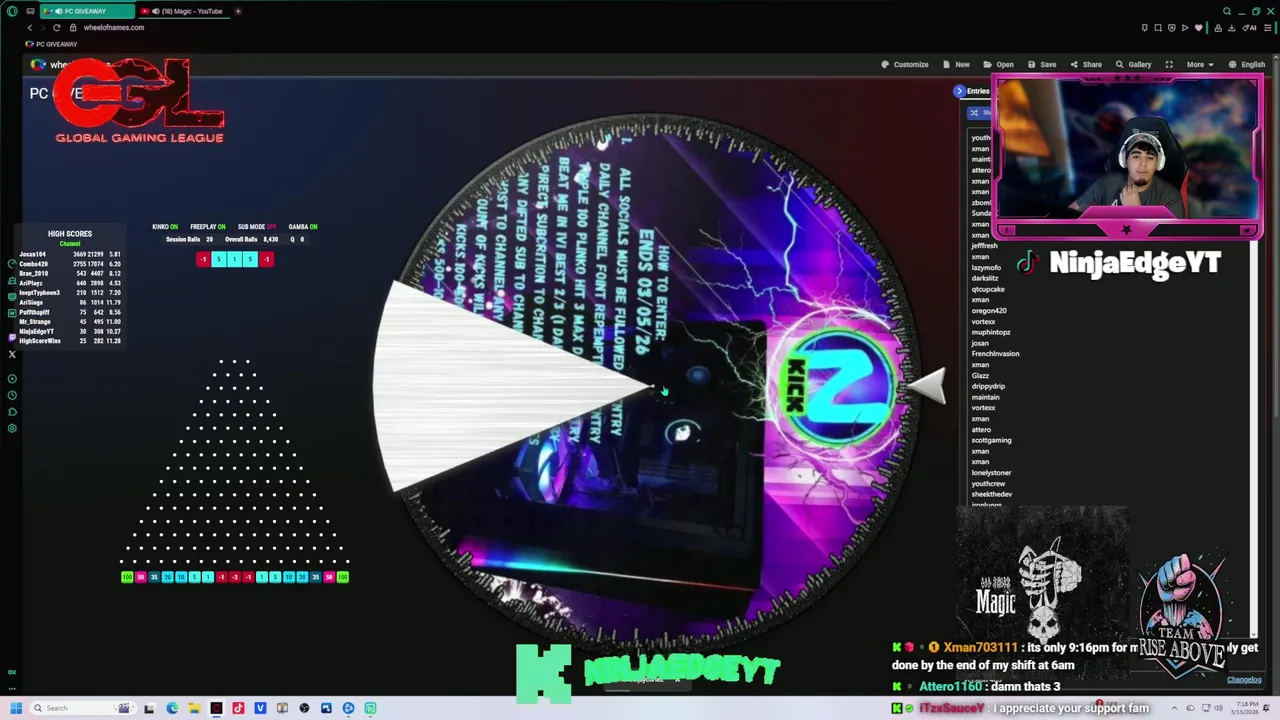The image size is (1280, 720).
Task: Create a New wheel
Action: (956, 64)
